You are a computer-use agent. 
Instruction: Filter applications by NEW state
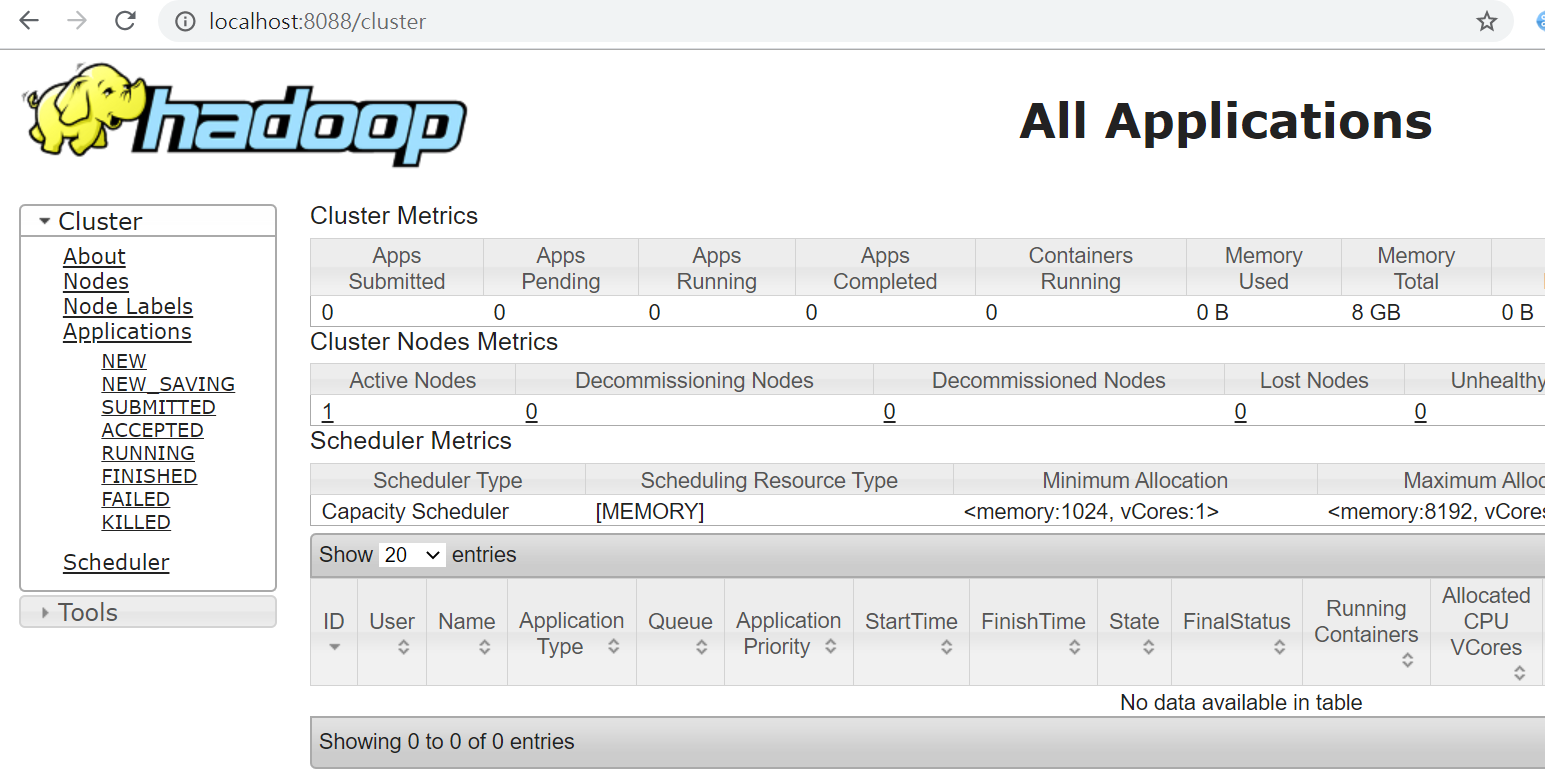124,362
